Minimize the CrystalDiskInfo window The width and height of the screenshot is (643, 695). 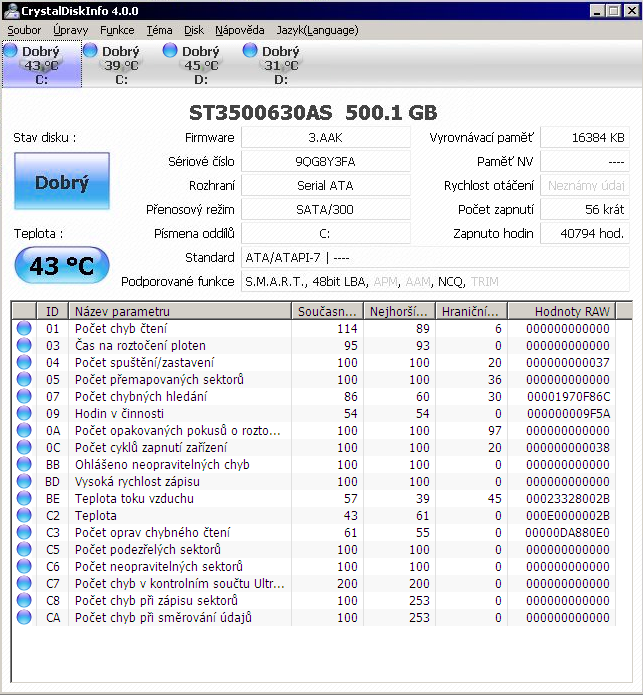tap(597, 11)
